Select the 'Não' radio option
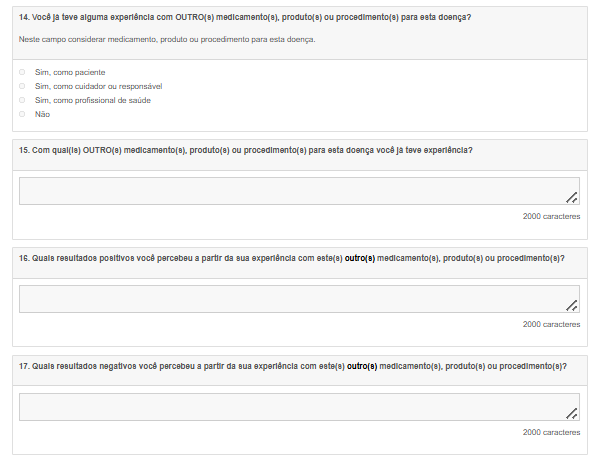 click(x=22, y=114)
